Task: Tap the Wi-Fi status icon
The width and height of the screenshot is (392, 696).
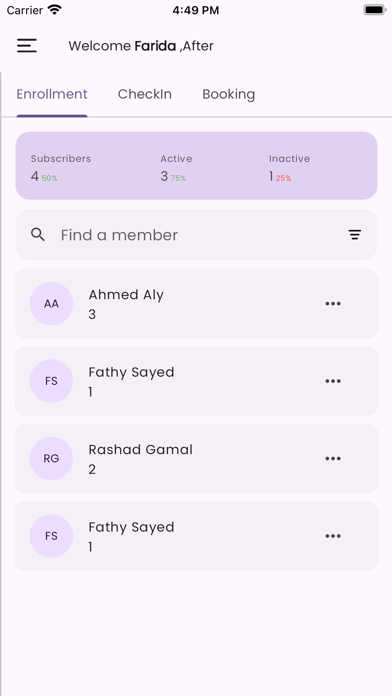Action: coord(55,10)
